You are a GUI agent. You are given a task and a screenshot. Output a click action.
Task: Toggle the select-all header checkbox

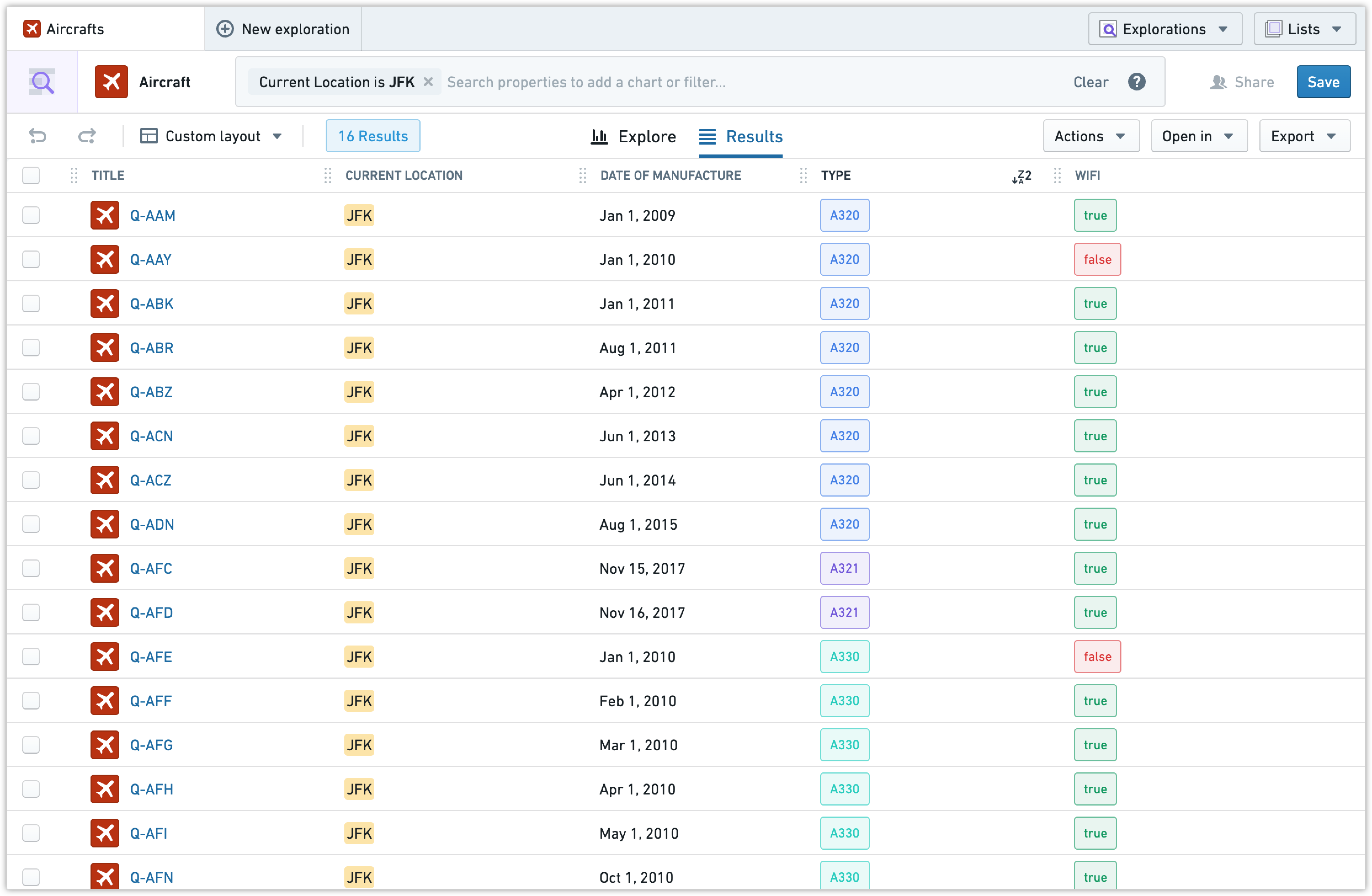pyautogui.click(x=31, y=176)
